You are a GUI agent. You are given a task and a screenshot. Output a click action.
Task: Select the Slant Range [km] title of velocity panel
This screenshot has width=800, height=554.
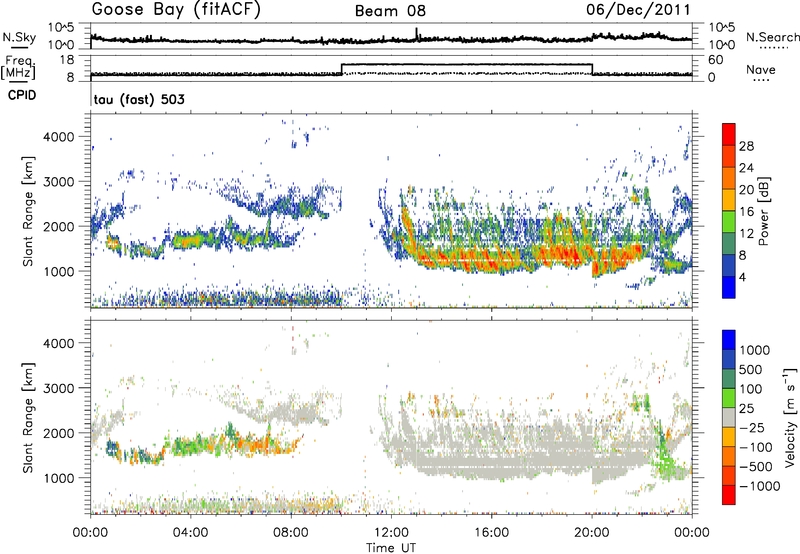(27, 417)
